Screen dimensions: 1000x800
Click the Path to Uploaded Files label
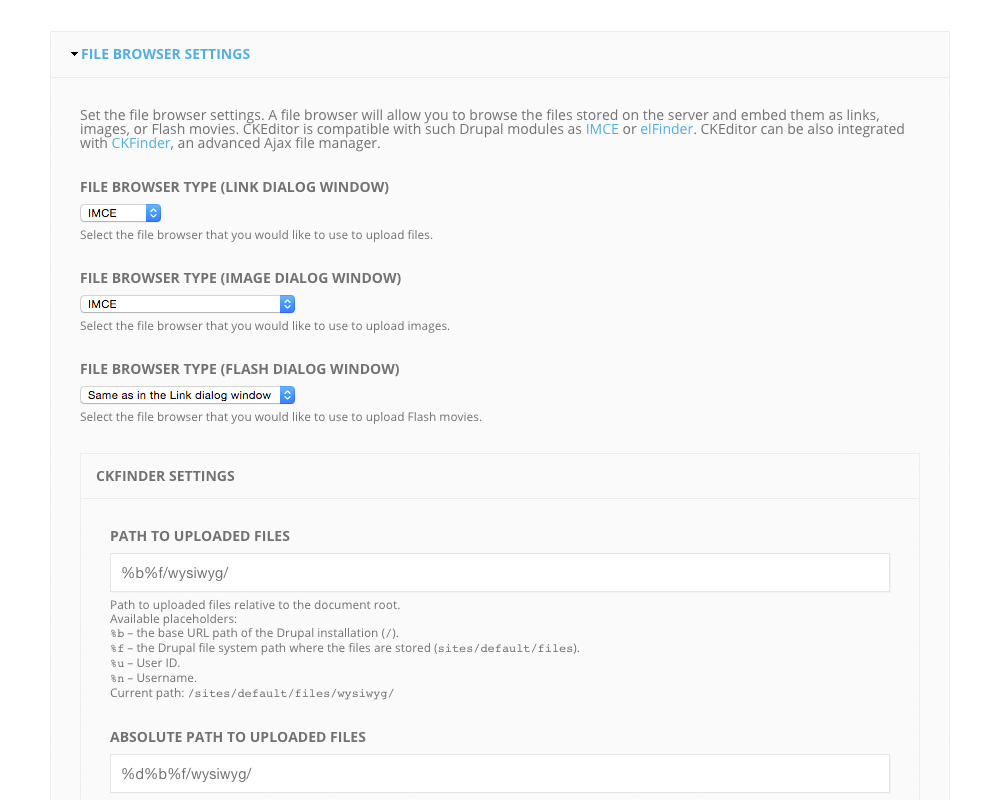coord(200,536)
